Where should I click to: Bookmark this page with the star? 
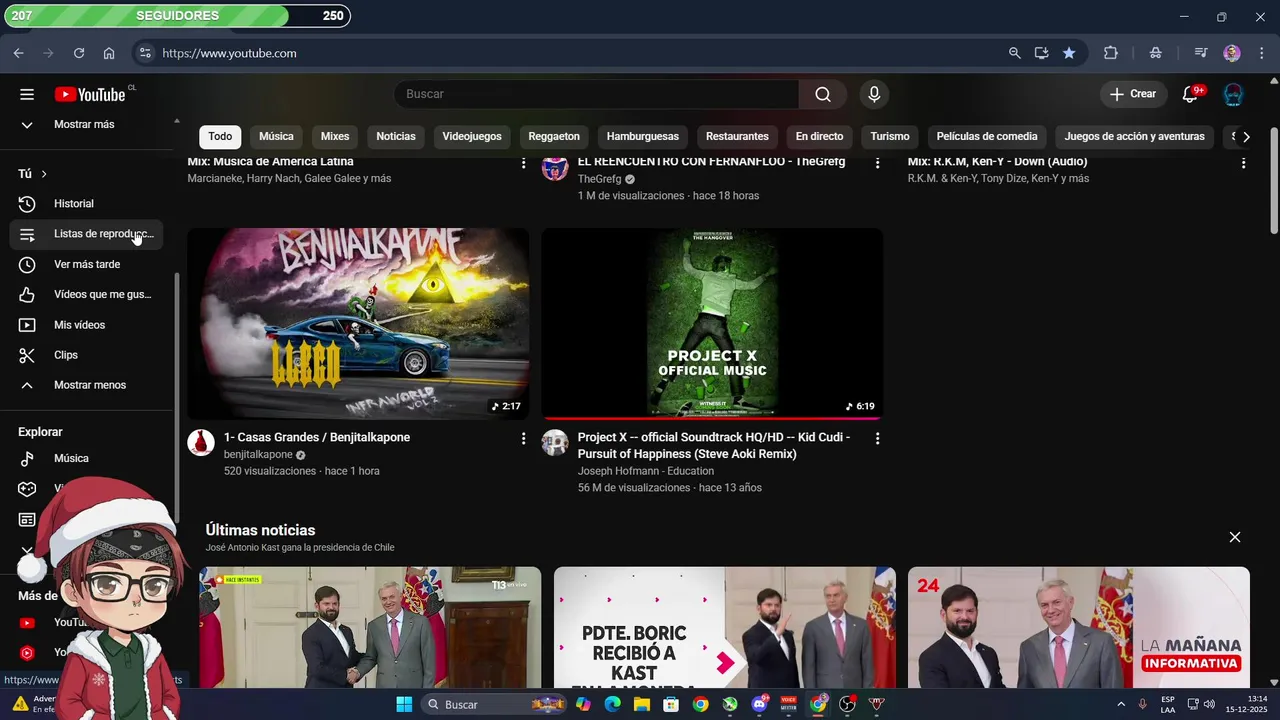[x=1069, y=53]
